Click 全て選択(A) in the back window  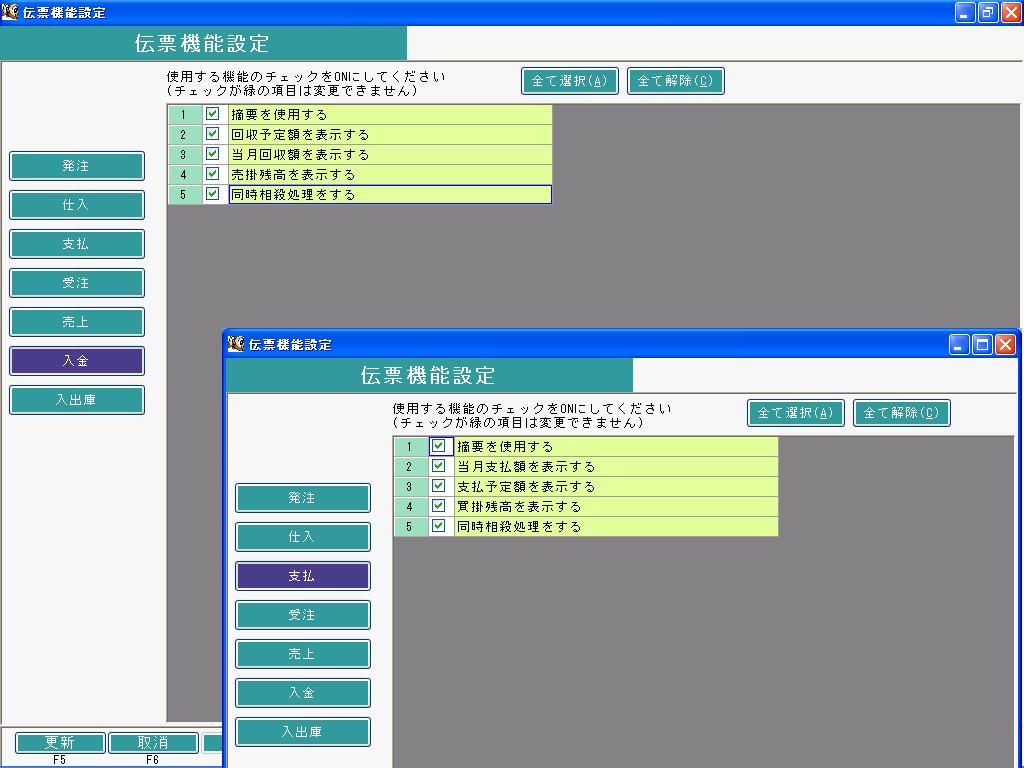(569, 81)
